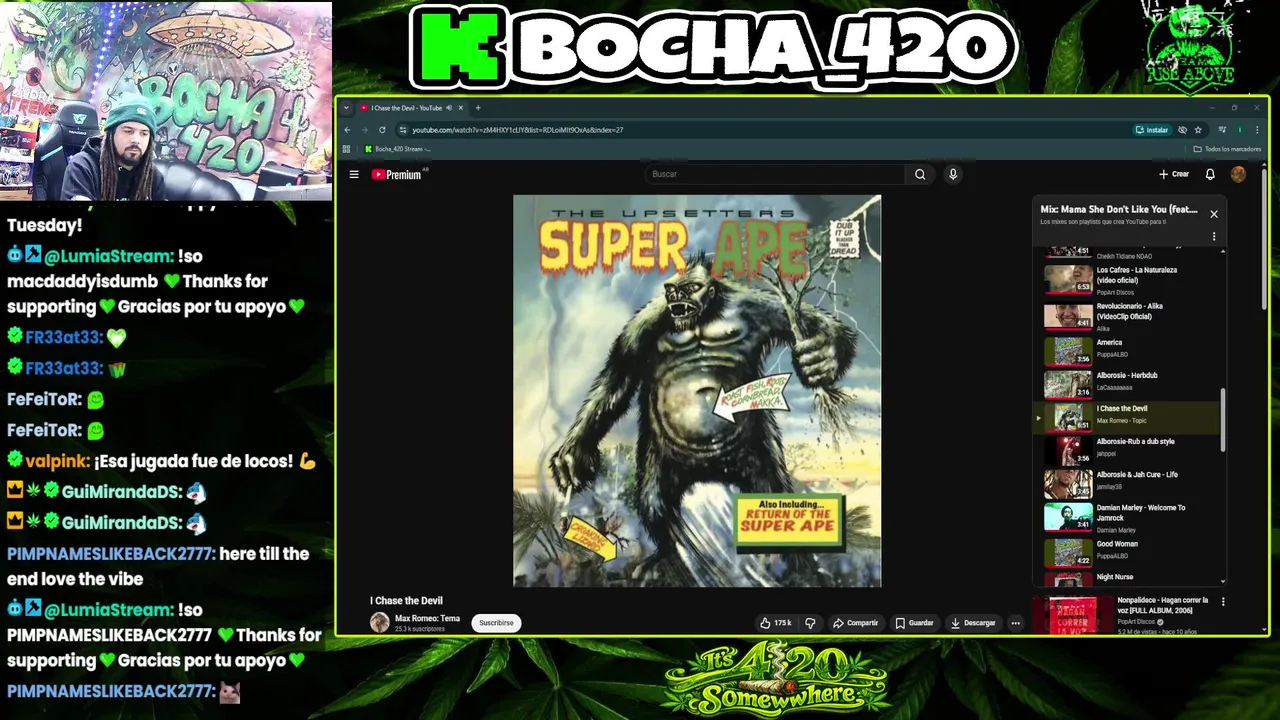Focus the Buscar search field

coord(775,174)
